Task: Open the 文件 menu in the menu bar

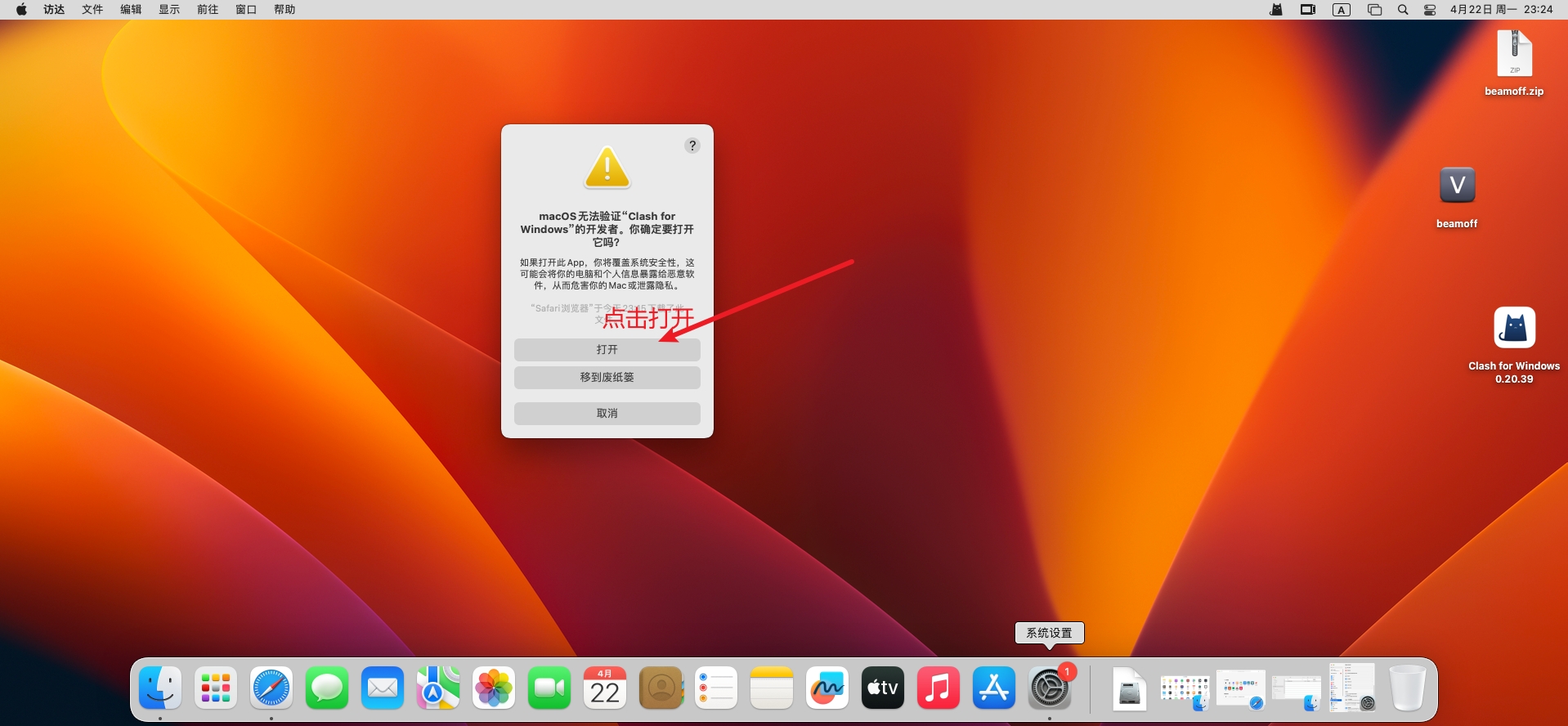Action: tap(92, 10)
